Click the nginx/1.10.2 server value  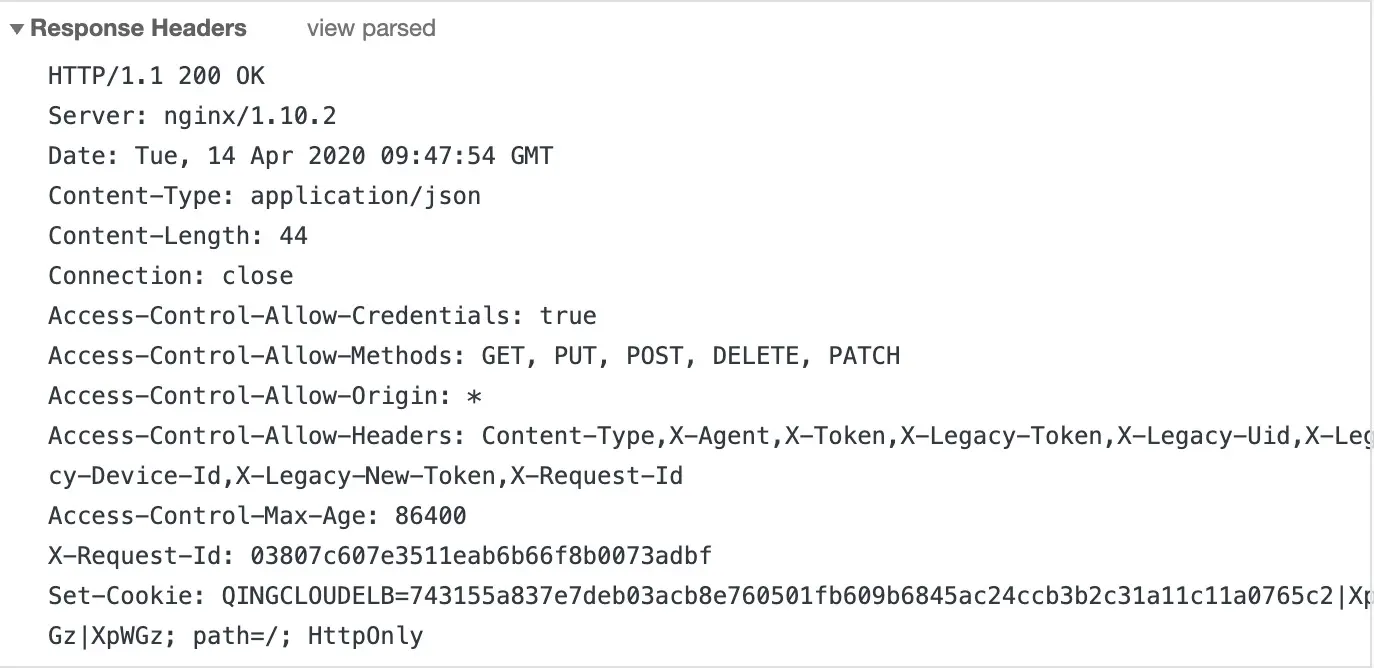(x=250, y=116)
